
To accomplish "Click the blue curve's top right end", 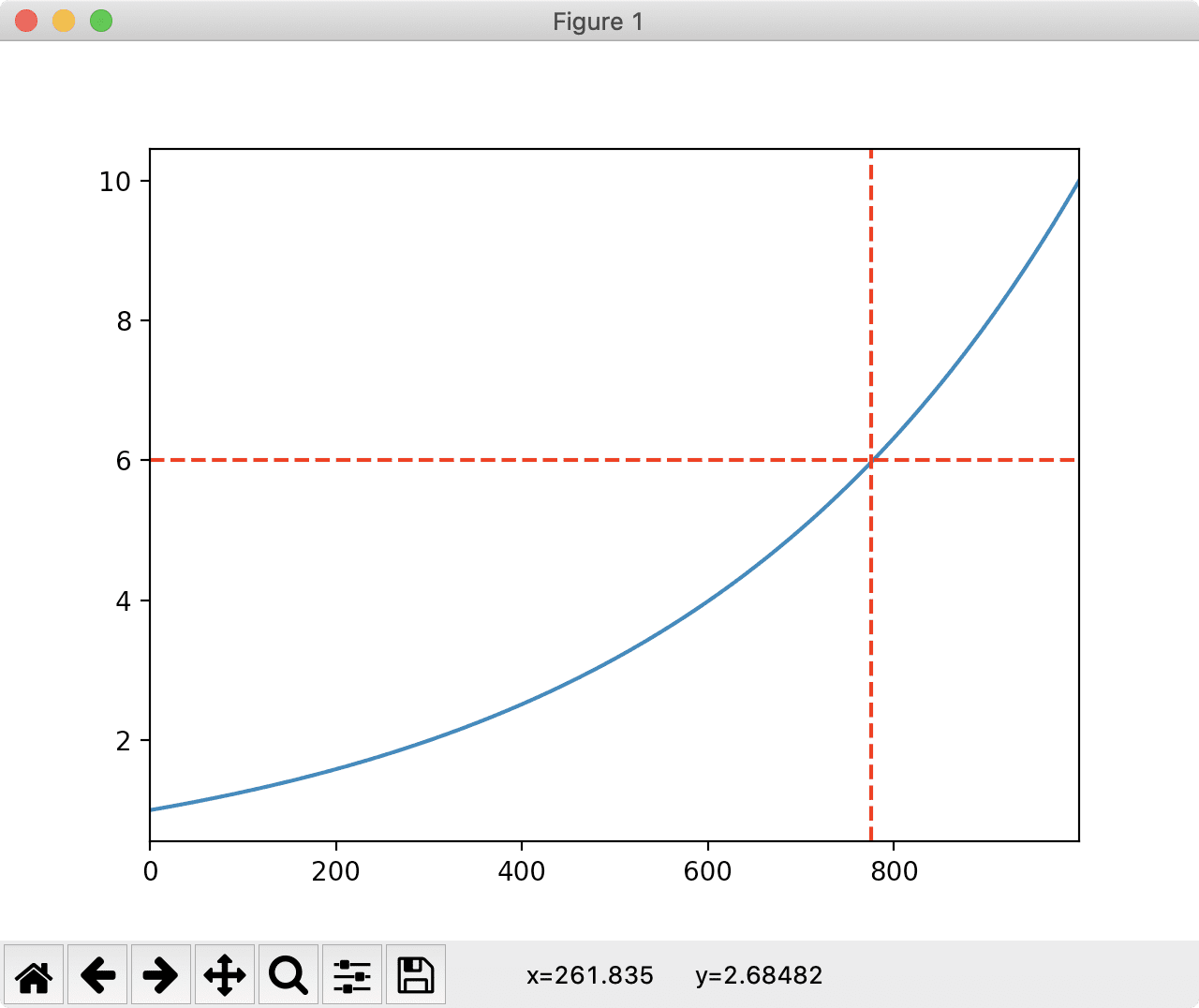I will coord(1077,182).
